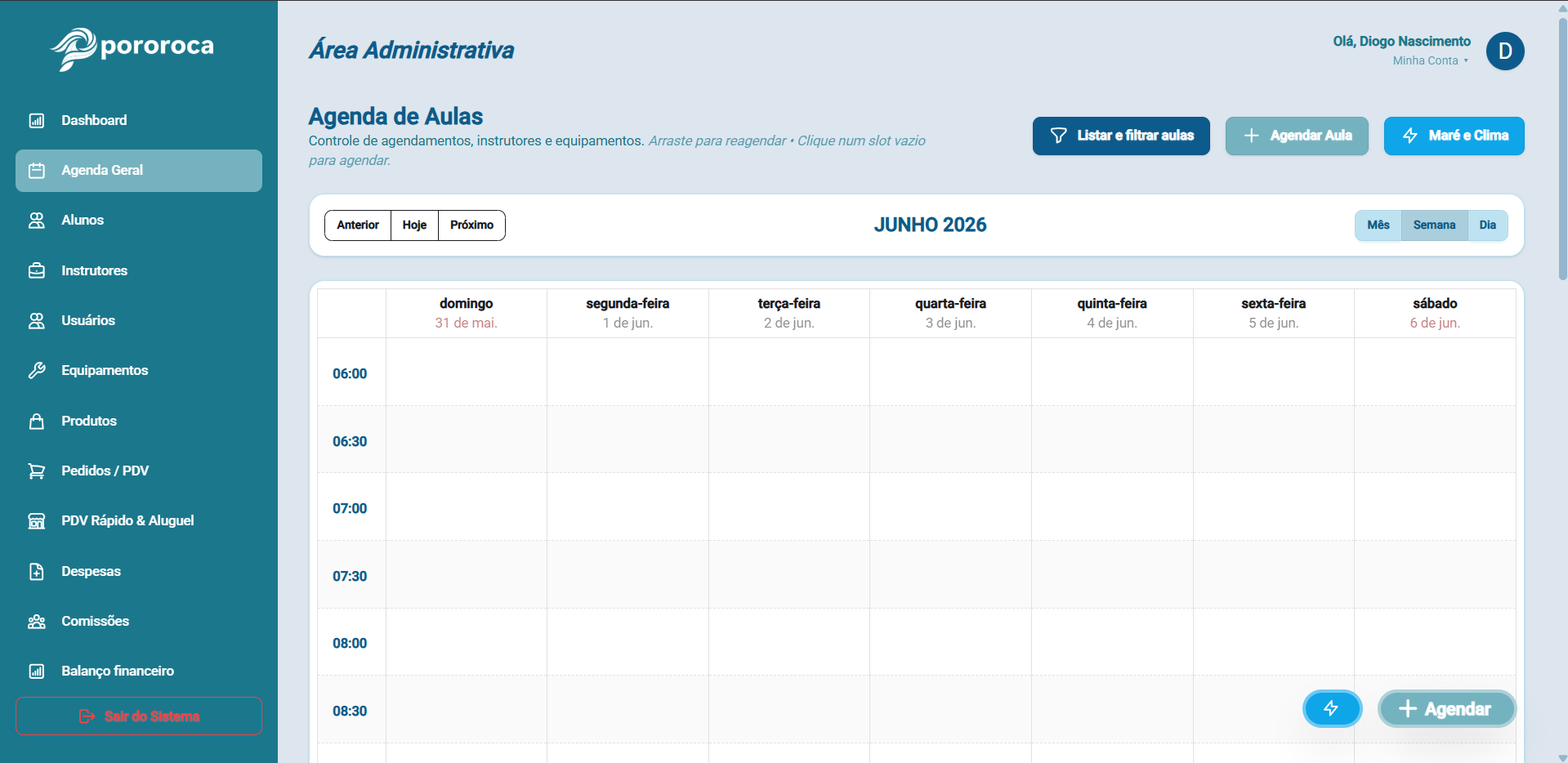Viewport: 1568px width, 763px height.
Task: Click the Olá, Diogo Nascimento greeting
Action: coord(1401,42)
